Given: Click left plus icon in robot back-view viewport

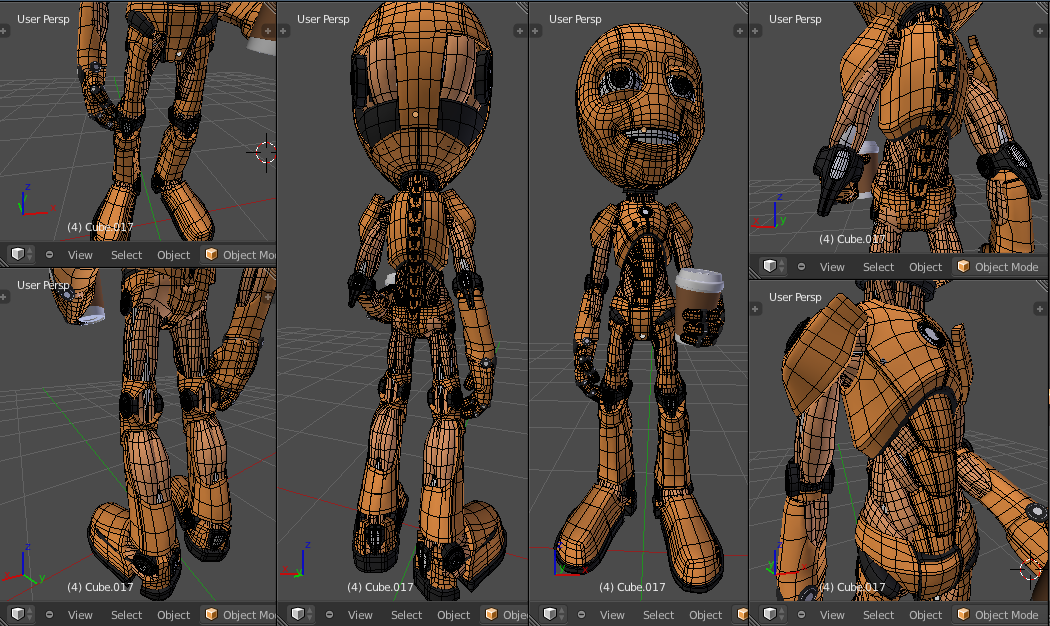Looking at the screenshot, I should [x=283, y=31].
